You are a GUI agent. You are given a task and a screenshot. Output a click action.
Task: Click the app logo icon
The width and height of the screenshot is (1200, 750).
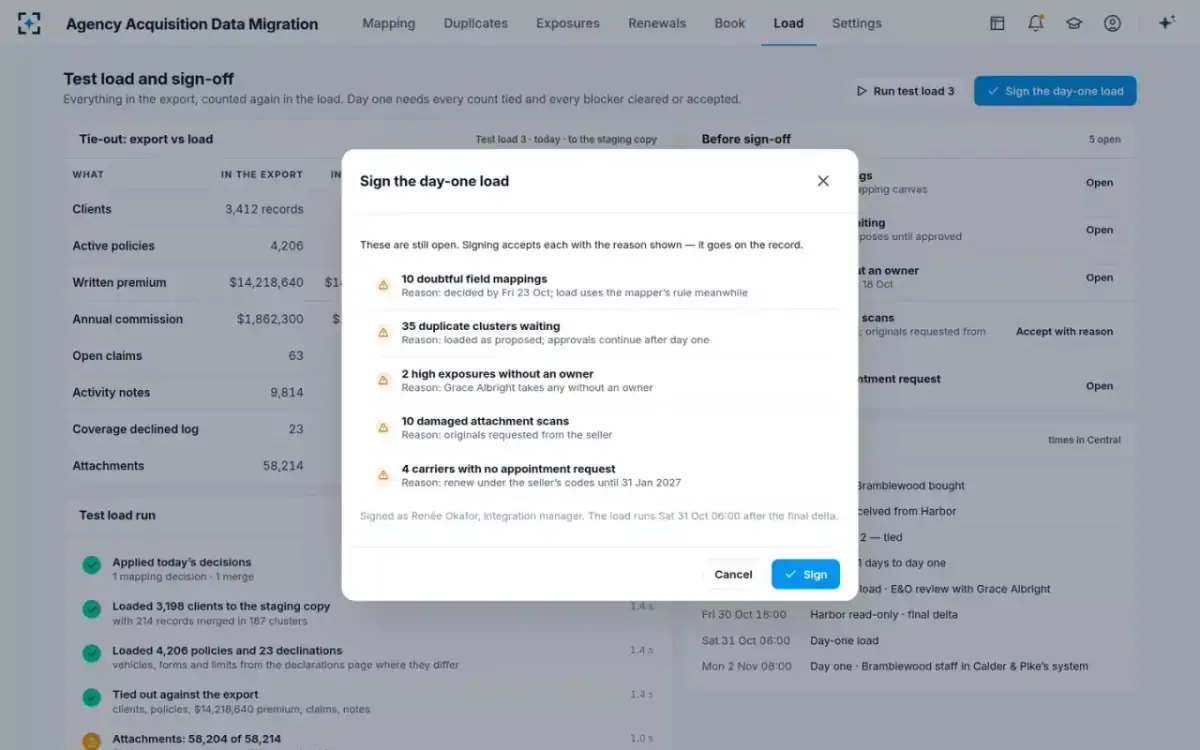pyautogui.click(x=30, y=23)
